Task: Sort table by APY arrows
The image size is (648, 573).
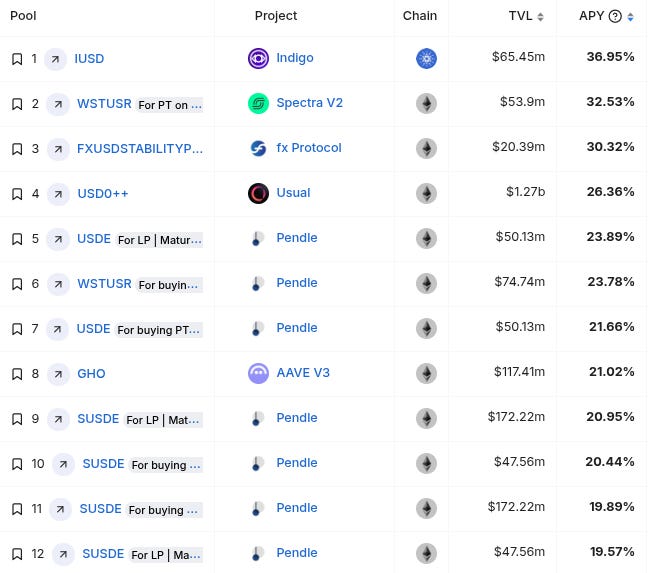Action: 630,17
